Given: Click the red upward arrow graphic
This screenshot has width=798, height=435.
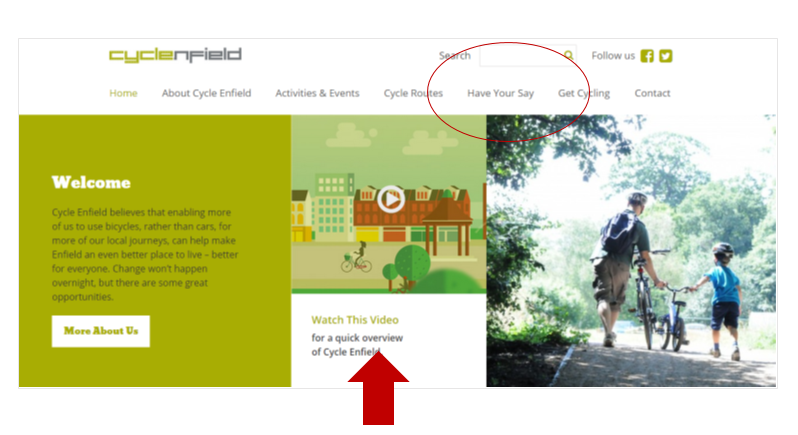Looking at the screenshot, I should point(378,389).
